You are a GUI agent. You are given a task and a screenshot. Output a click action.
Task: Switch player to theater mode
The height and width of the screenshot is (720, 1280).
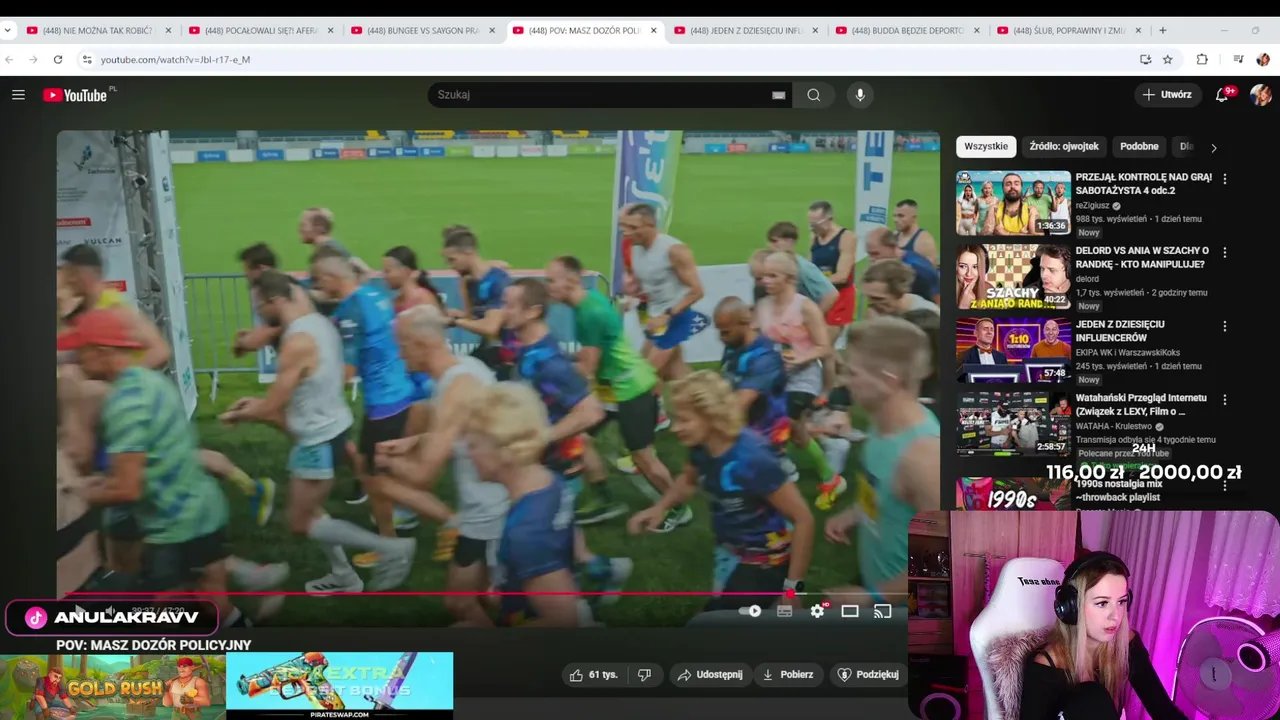[850, 611]
